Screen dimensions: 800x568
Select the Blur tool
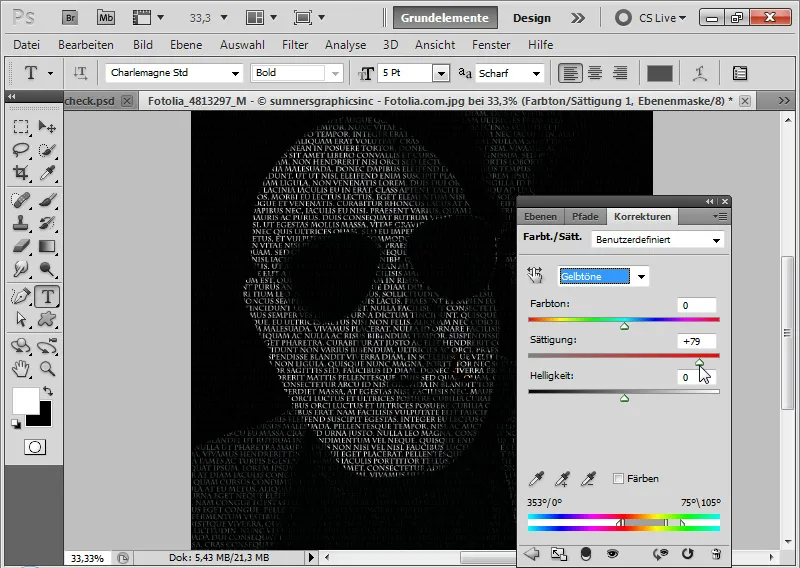pyautogui.click(x=21, y=268)
